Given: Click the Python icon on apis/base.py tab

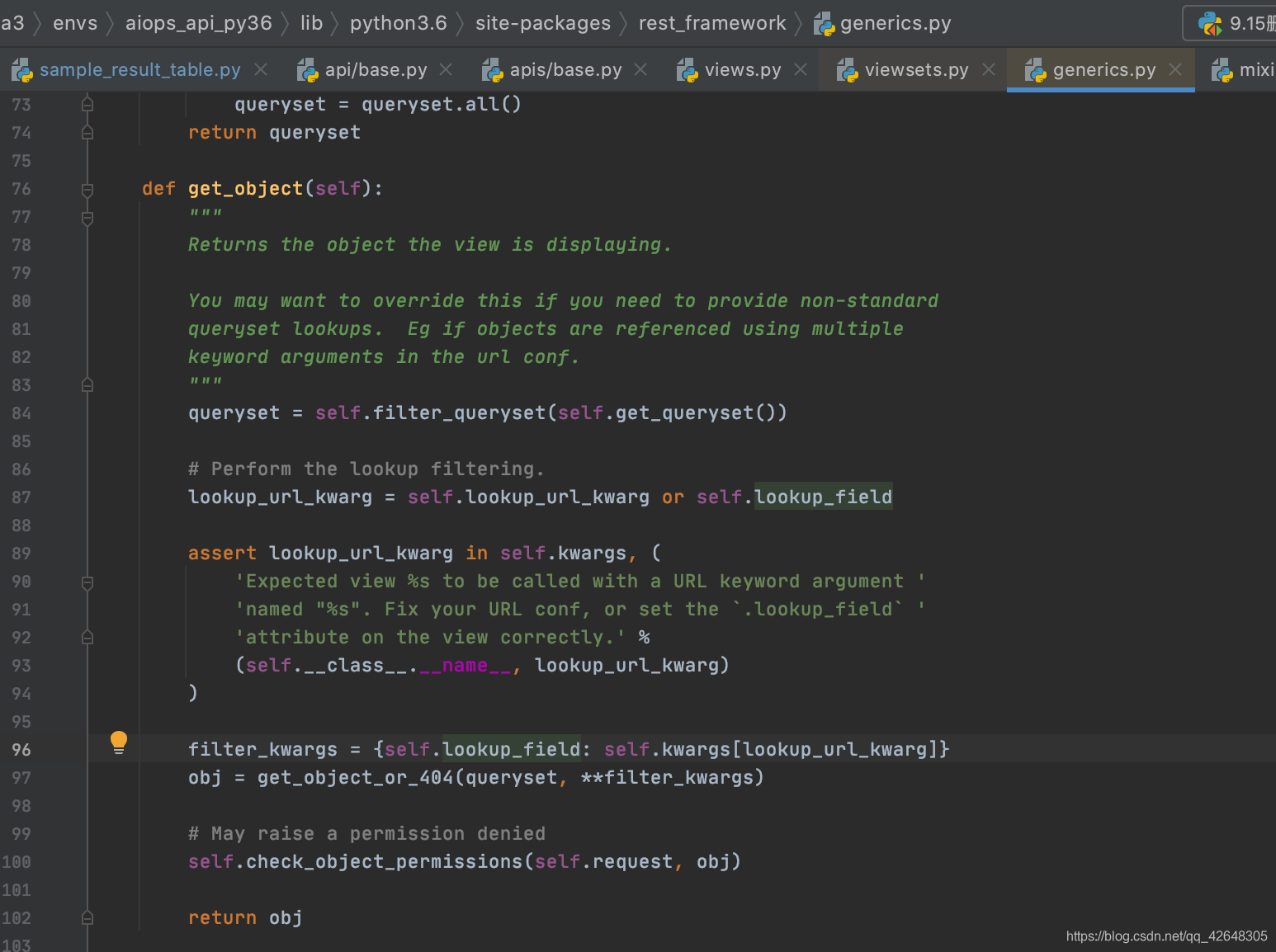Looking at the screenshot, I should coord(493,71).
